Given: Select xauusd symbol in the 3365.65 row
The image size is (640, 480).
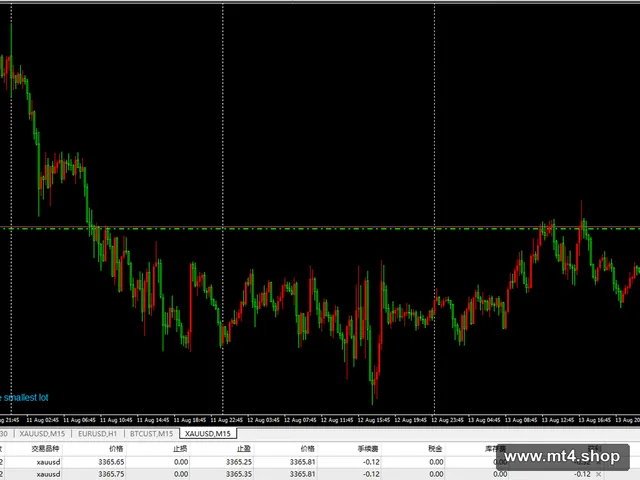Looking at the screenshot, I should coord(48,462).
